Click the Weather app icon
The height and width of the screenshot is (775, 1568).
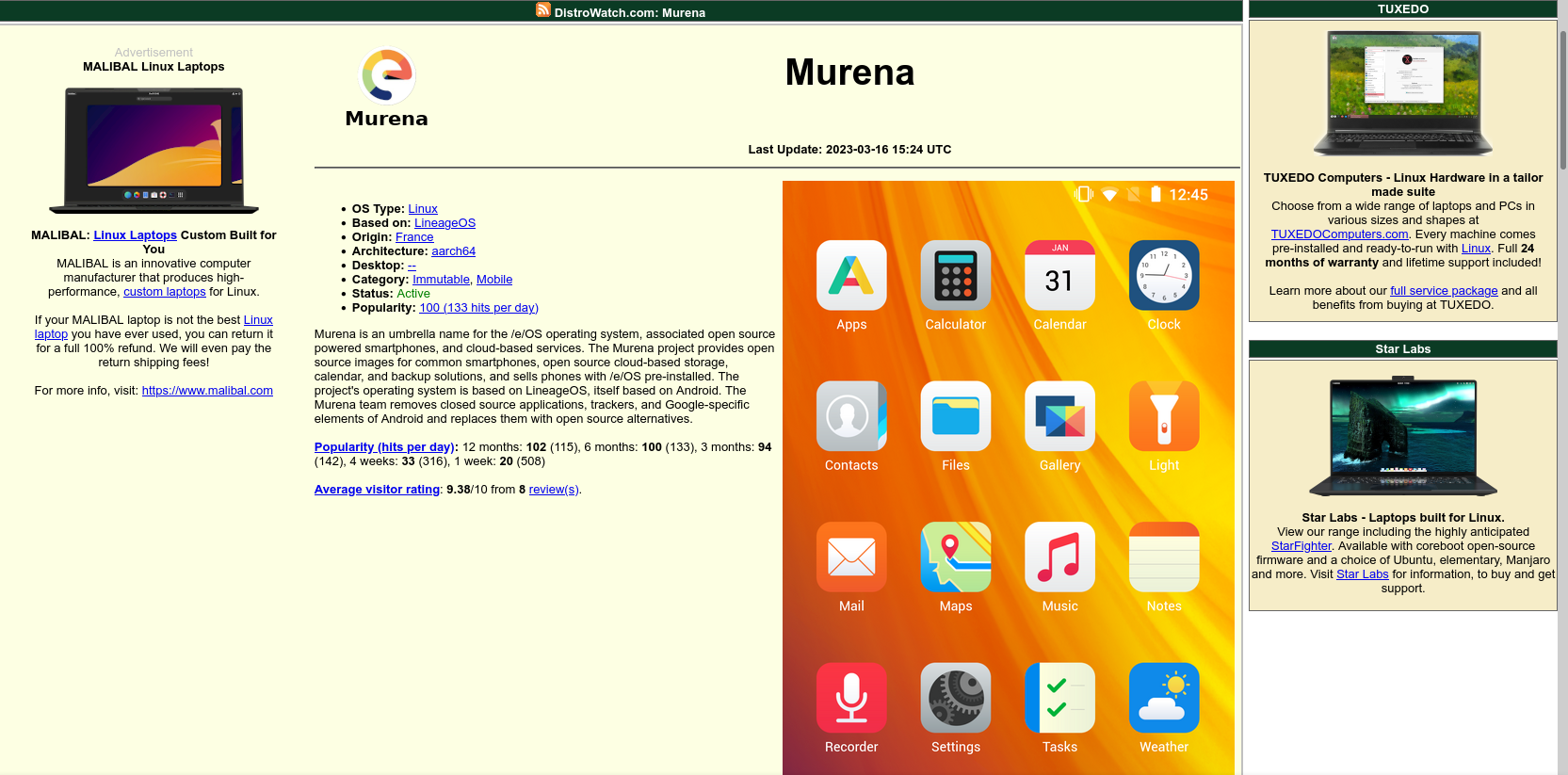point(1164,698)
